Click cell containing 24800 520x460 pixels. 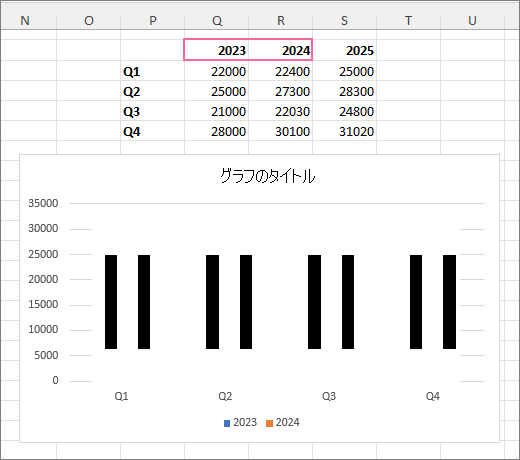pos(345,111)
